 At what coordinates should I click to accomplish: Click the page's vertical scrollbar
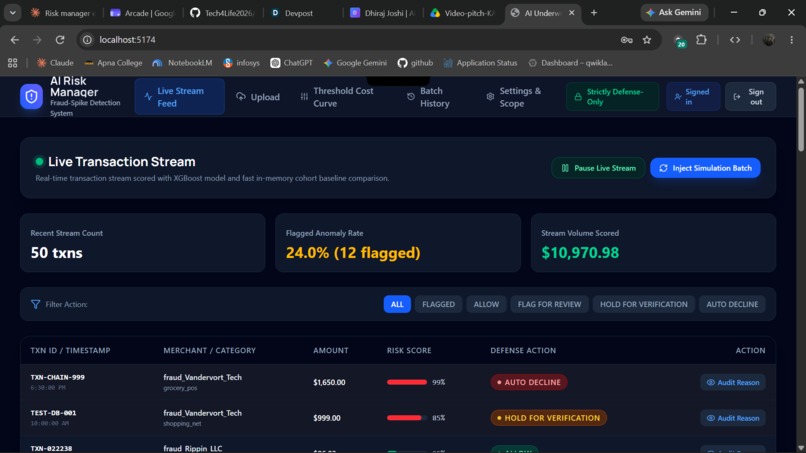(x=800, y=121)
